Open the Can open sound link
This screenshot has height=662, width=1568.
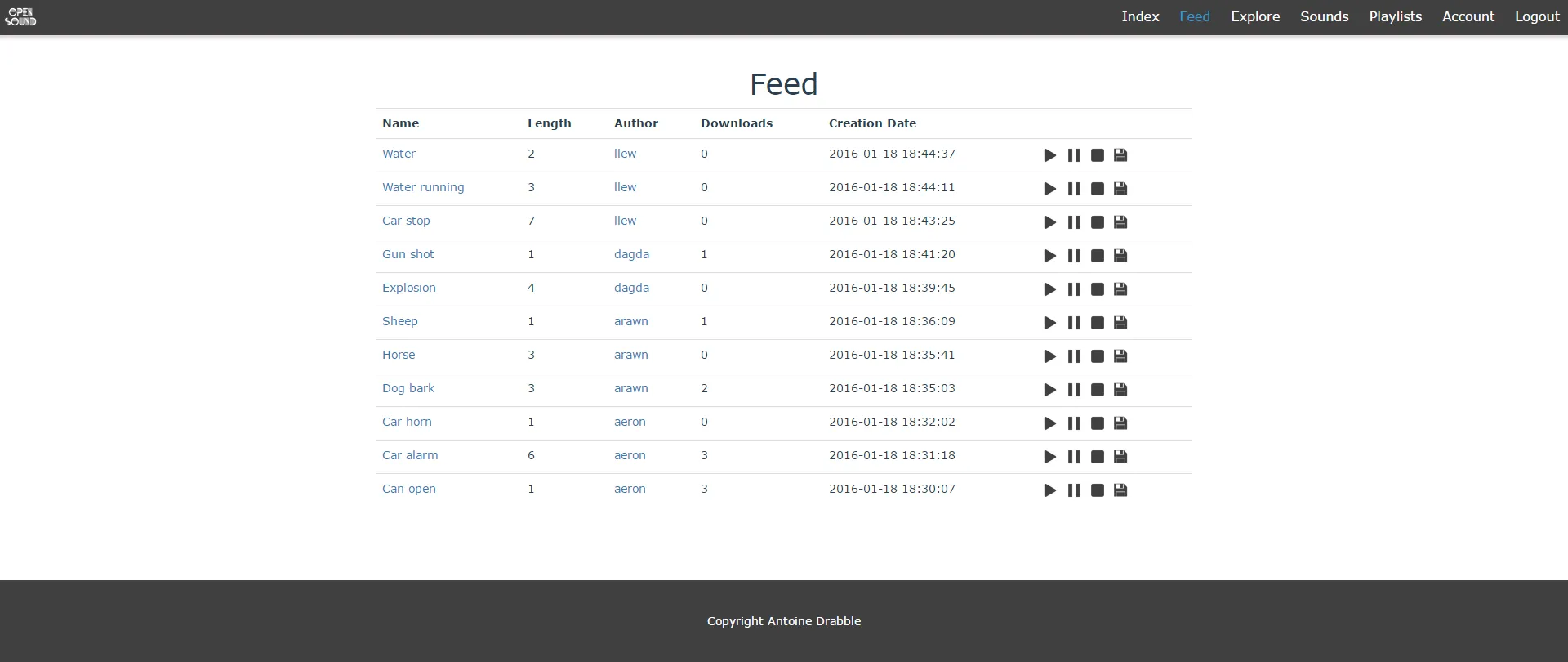pyautogui.click(x=409, y=489)
